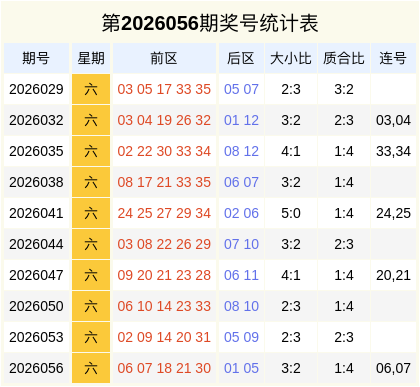The width and height of the screenshot is (420, 387).
Task: Click back numbers 01 12
Action: 241,120
